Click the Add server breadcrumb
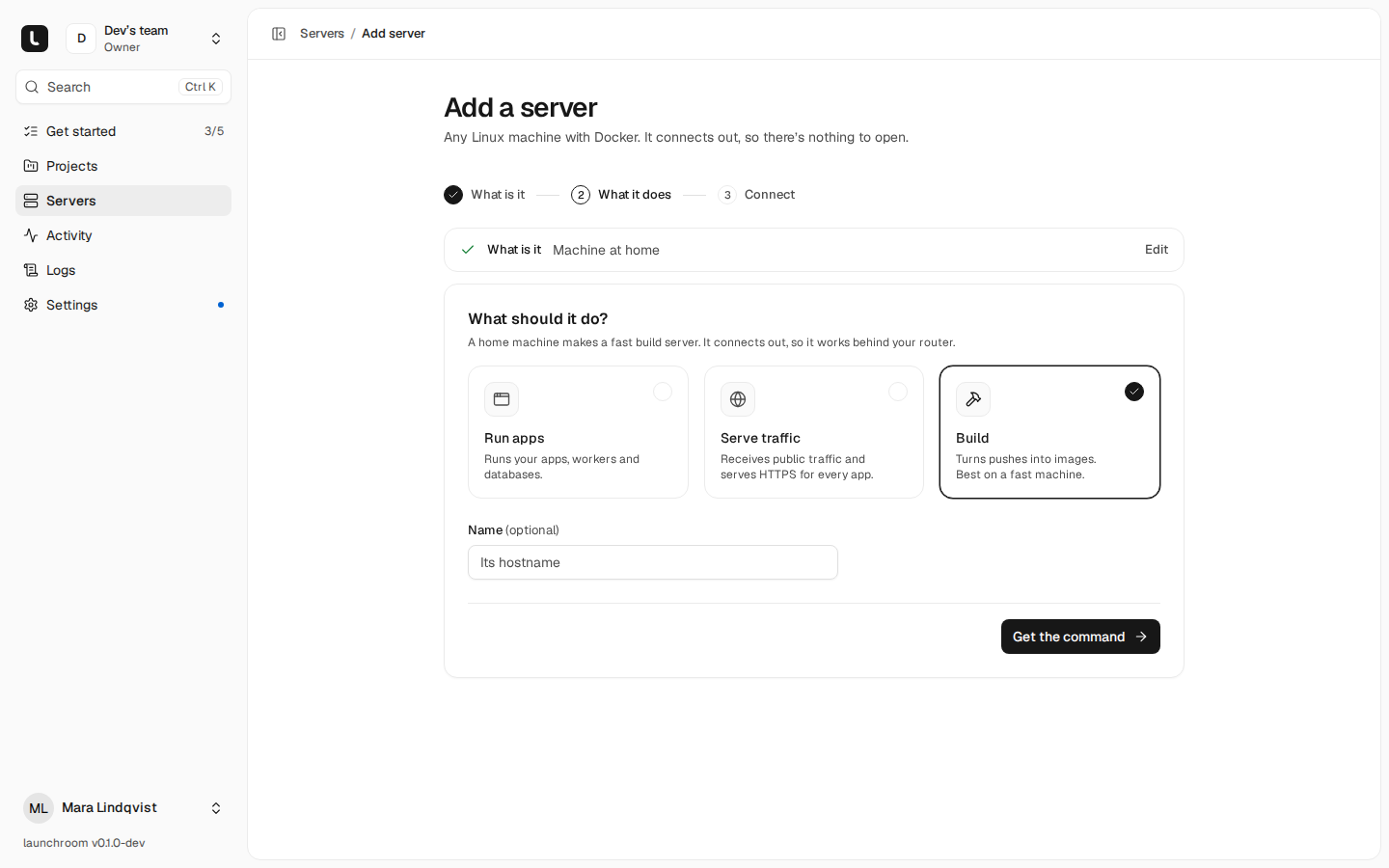This screenshot has width=1389, height=868. [394, 33]
